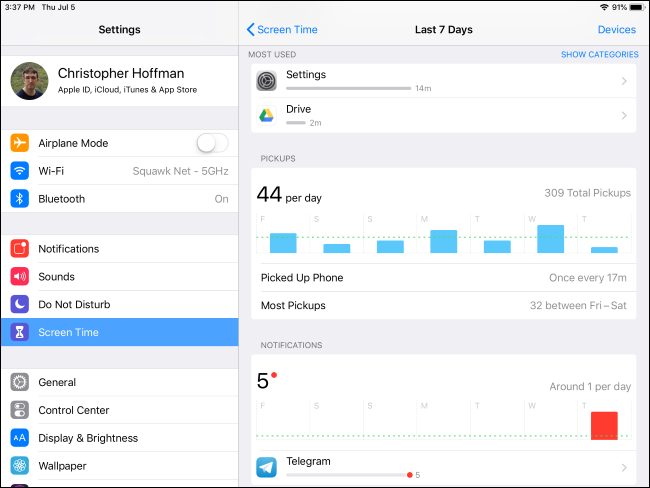The width and height of the screenshot is (650, 488).
Task: Open Christopher Hoffman's Apple ID profile
Action: click(120, 81)
